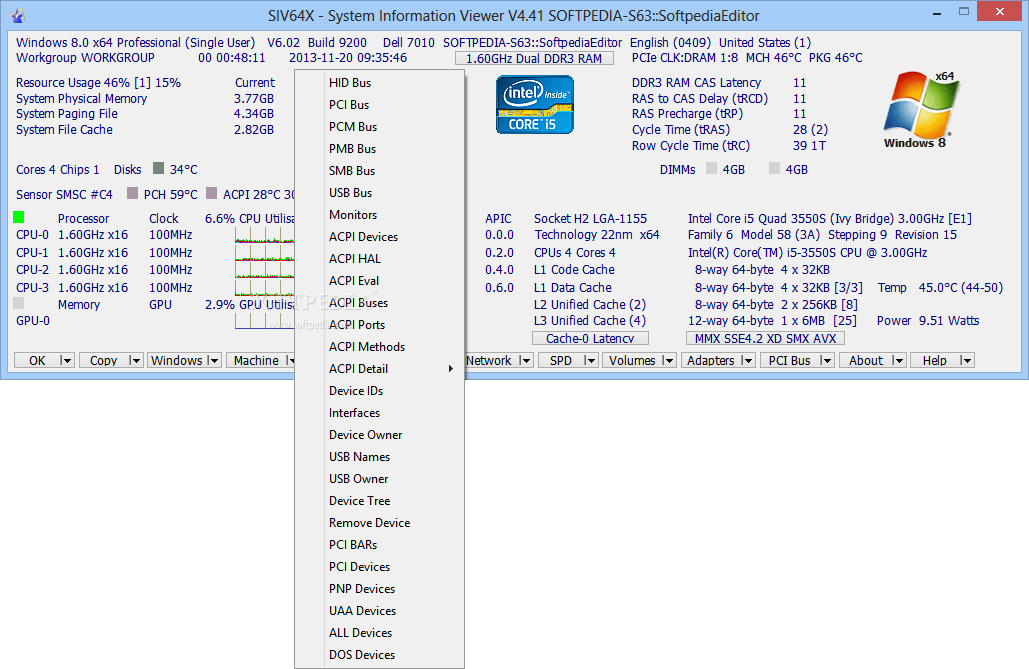
Task: Click the Help button
Action: [934, 360]
